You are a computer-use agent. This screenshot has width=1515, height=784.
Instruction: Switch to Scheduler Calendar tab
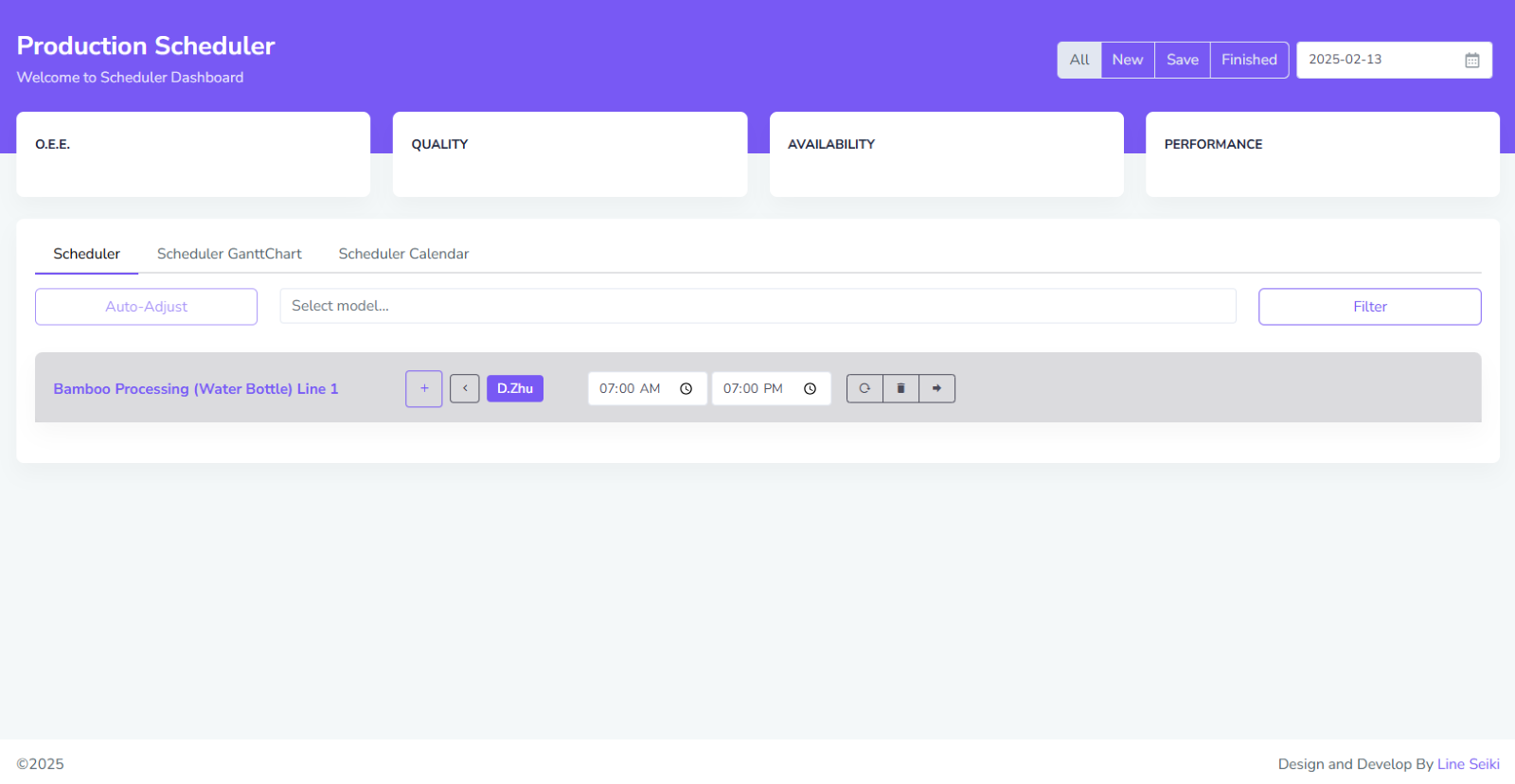(403, 254)
